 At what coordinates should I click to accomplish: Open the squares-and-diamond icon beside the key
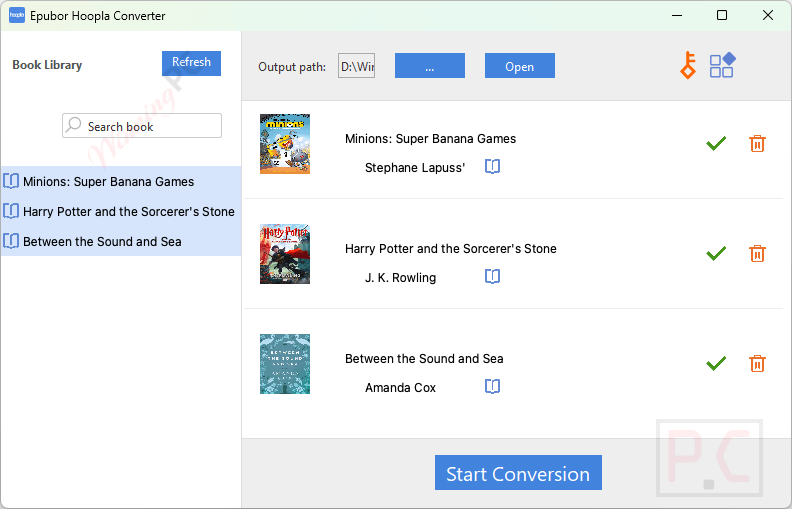pos(722,65)
